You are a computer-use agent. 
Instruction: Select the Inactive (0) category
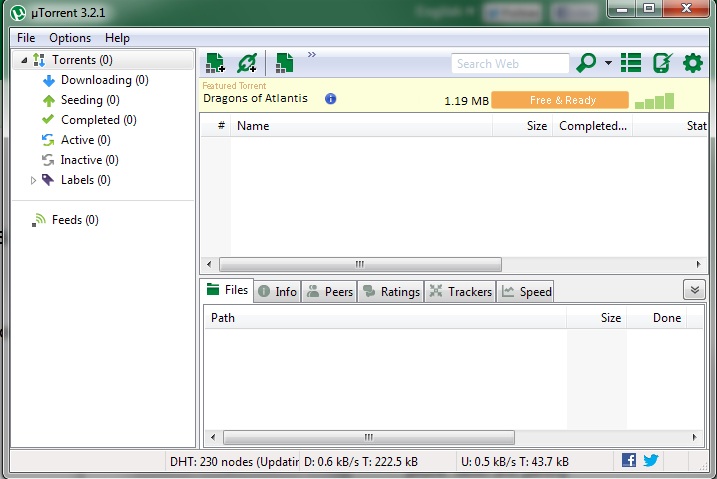pos(90,160)
